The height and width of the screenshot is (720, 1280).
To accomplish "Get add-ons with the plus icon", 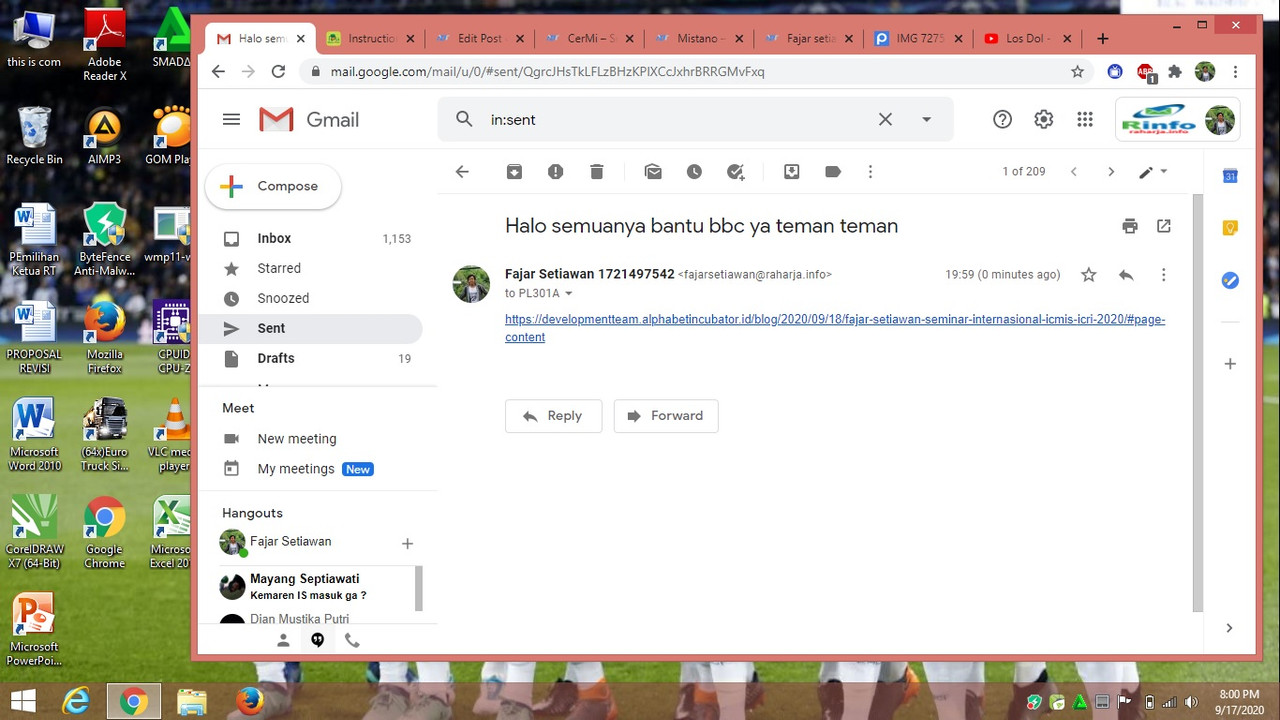I will pos(1231,364).
